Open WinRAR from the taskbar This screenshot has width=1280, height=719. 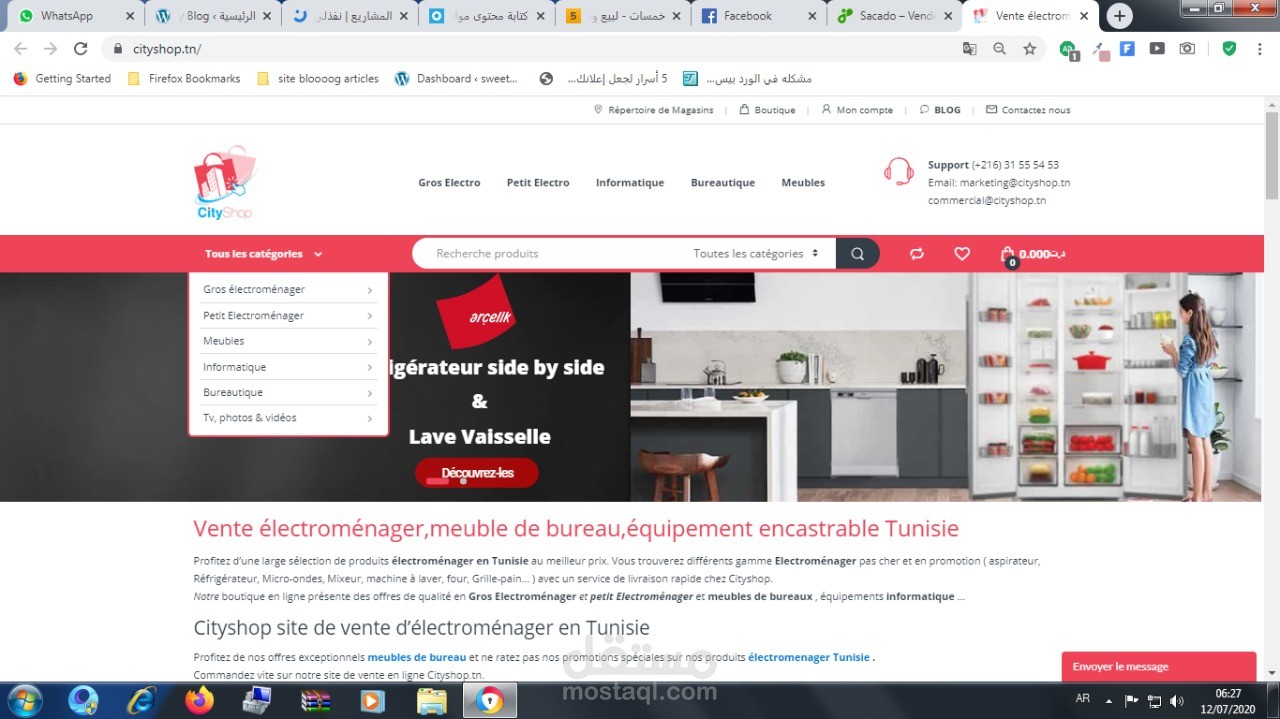click(316, 700)
